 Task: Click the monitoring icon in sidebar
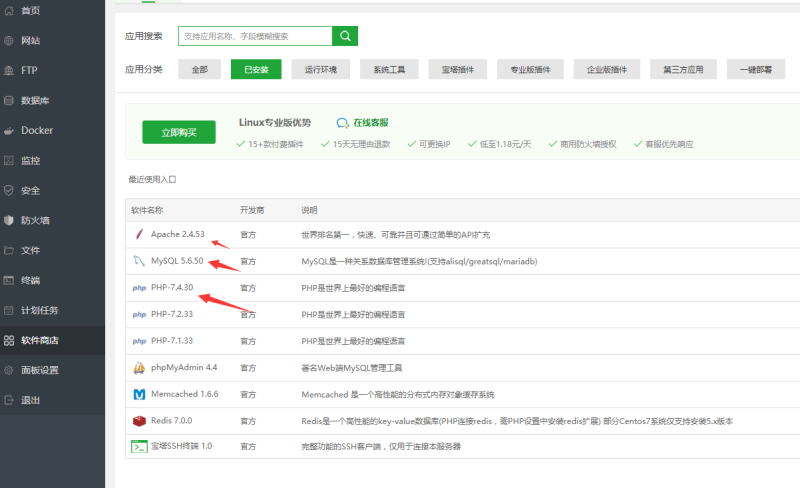coord(9,160)
